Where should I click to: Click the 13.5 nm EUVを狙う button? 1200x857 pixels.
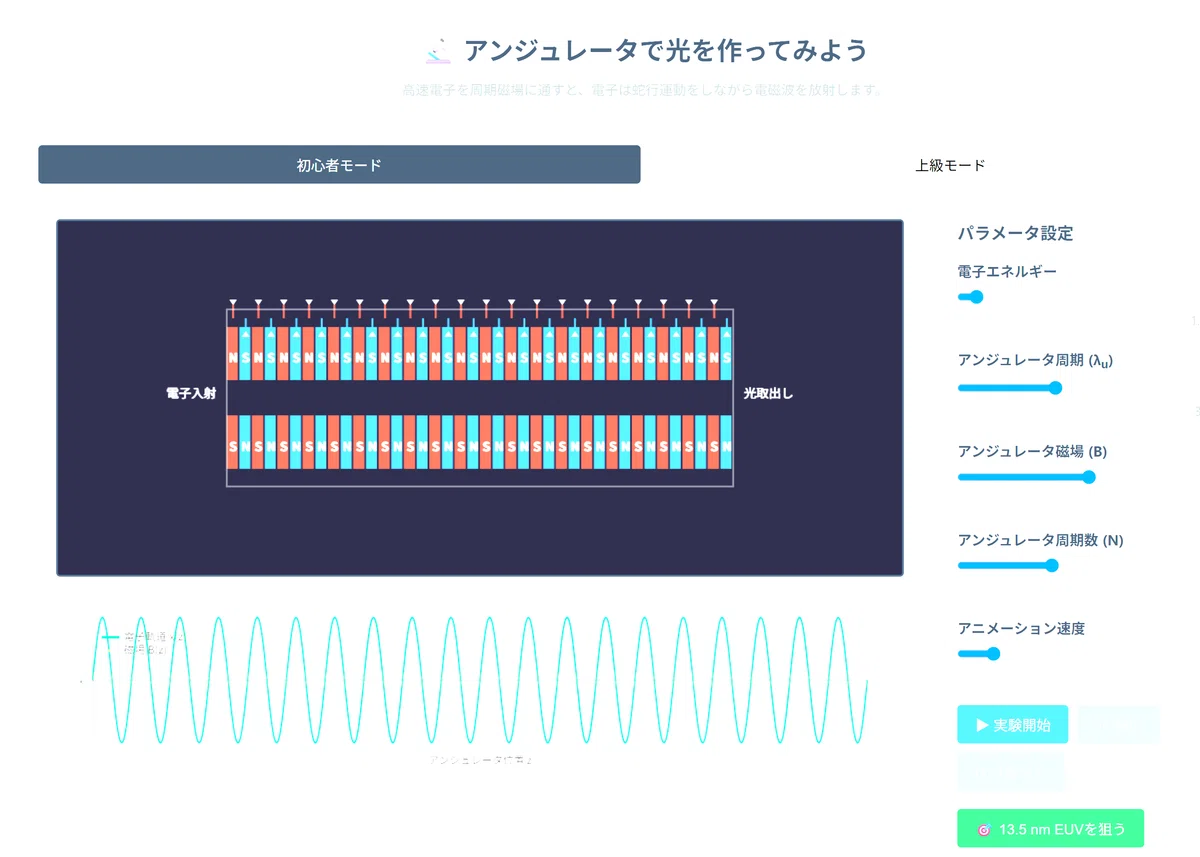[x=1050, y=829]
